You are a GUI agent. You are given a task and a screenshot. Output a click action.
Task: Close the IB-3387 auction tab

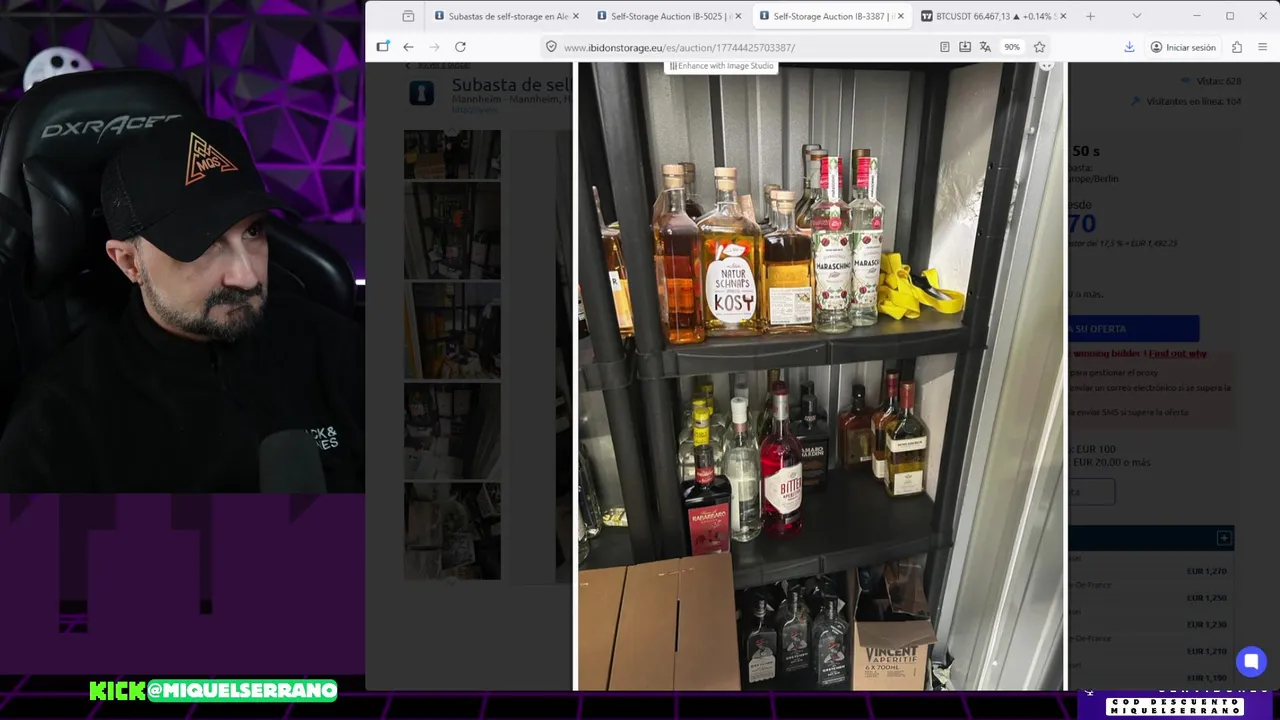(901, 16)
